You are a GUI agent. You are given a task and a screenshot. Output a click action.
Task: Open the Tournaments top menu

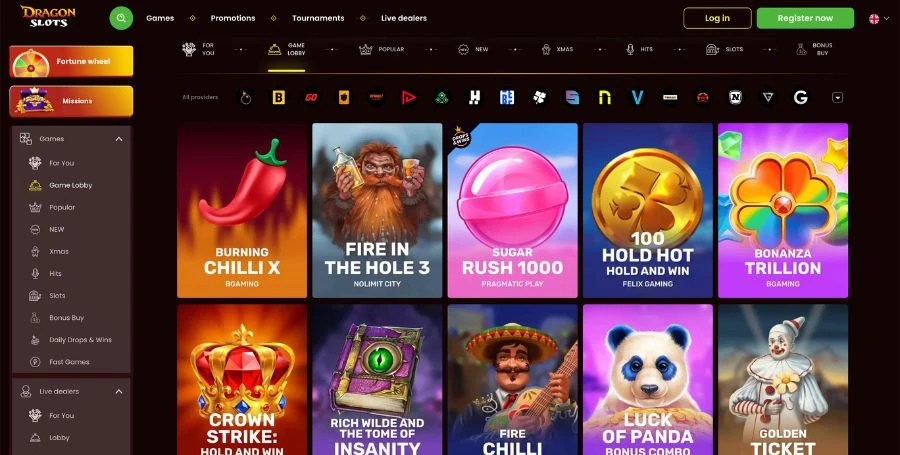(318, 18)
